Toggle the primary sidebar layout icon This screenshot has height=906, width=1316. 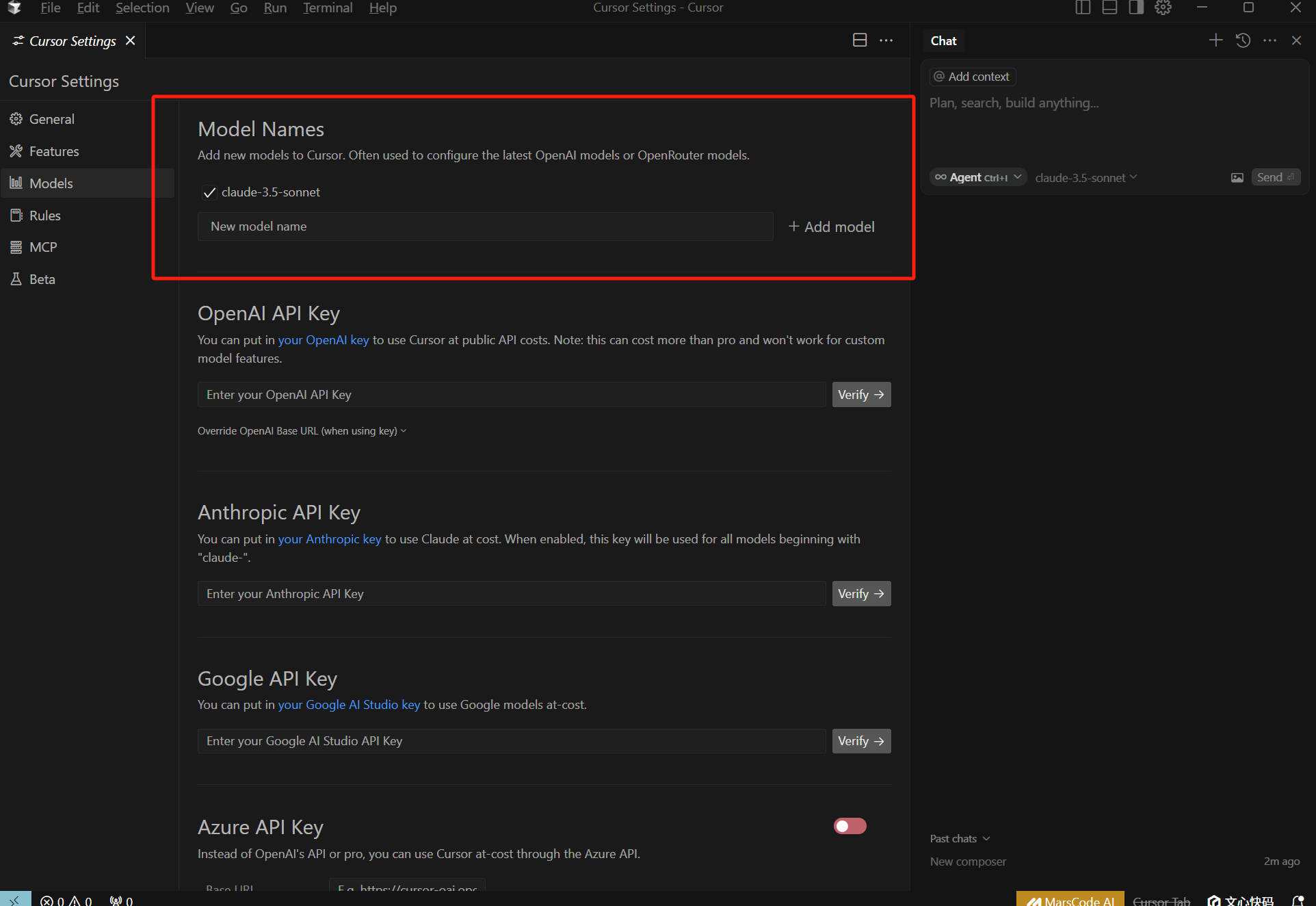pos(1083,8)
